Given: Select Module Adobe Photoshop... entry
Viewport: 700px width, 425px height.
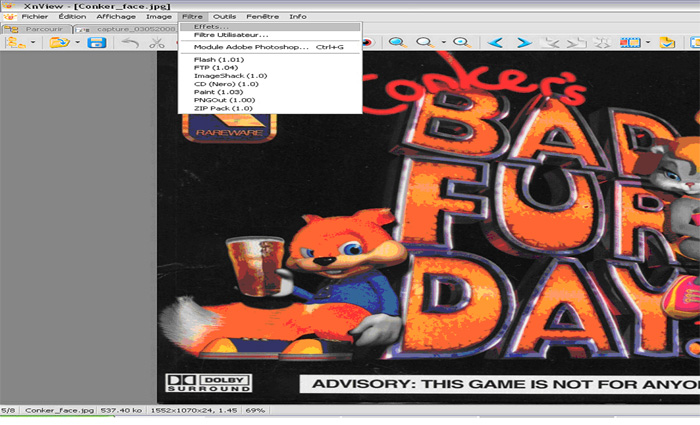Looking at the screenshot, I should 270,47.
